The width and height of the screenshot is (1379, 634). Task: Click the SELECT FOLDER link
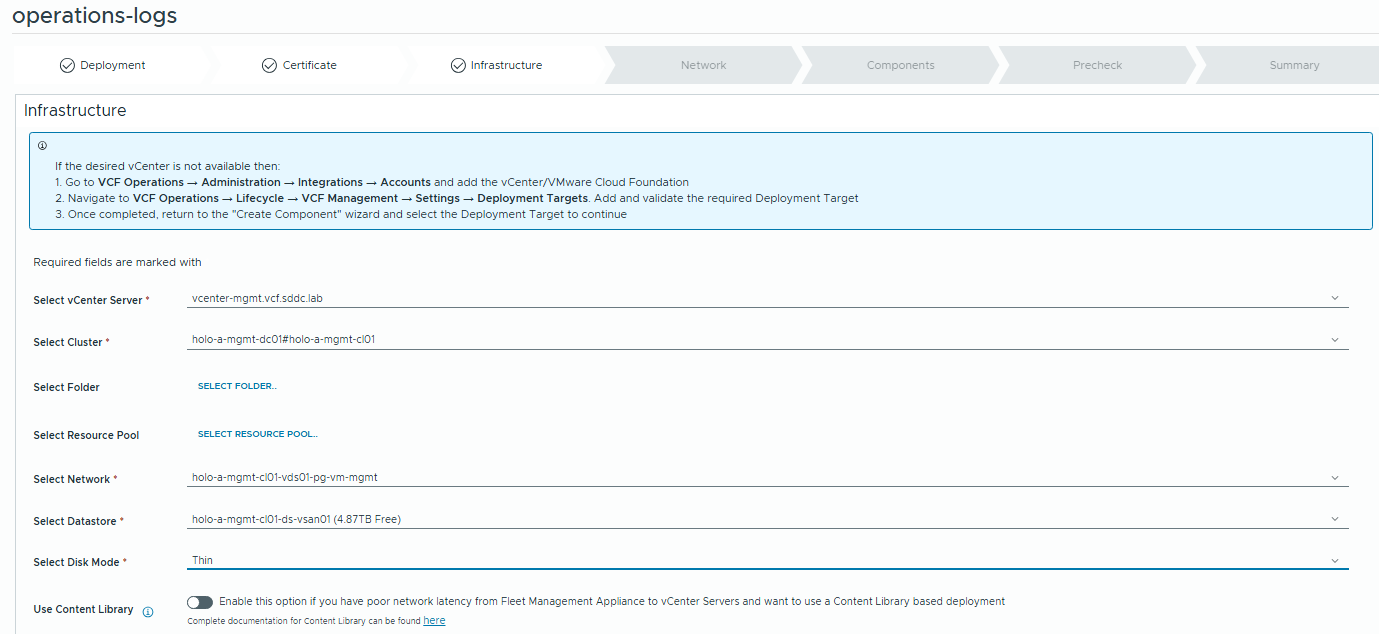point(237,387)
